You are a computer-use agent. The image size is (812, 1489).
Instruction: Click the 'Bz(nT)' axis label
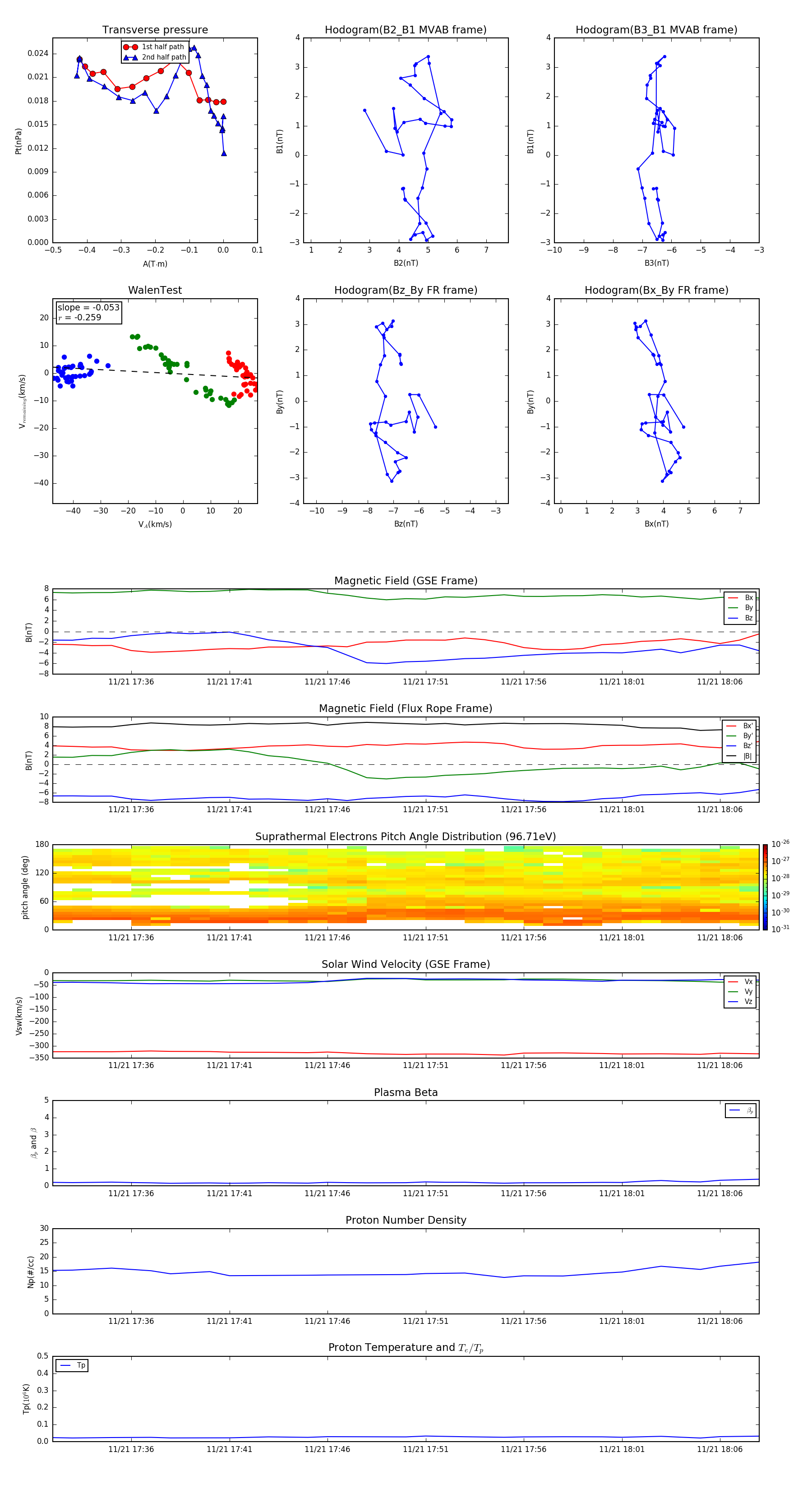406,524
